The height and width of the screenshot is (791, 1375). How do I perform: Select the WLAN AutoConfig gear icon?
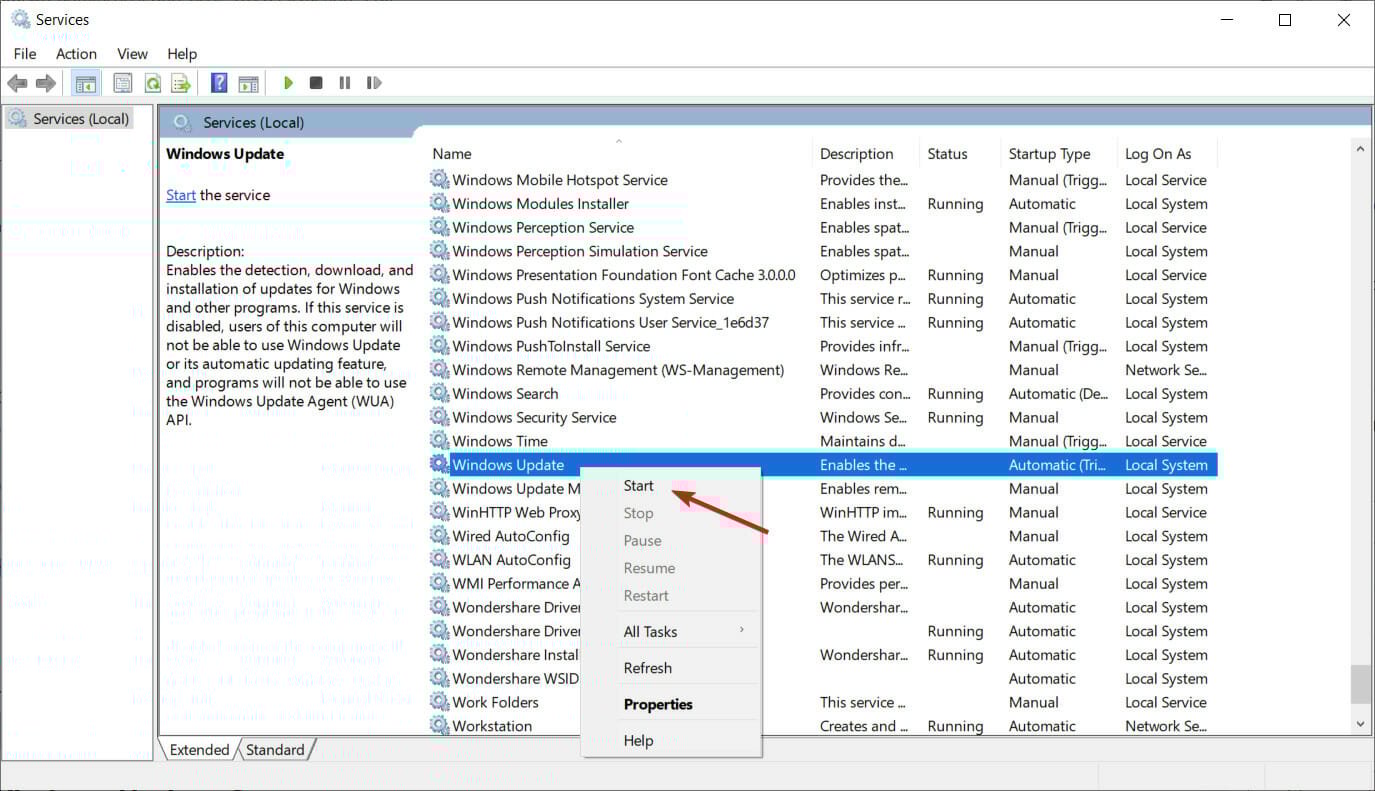tap(439, 559)
